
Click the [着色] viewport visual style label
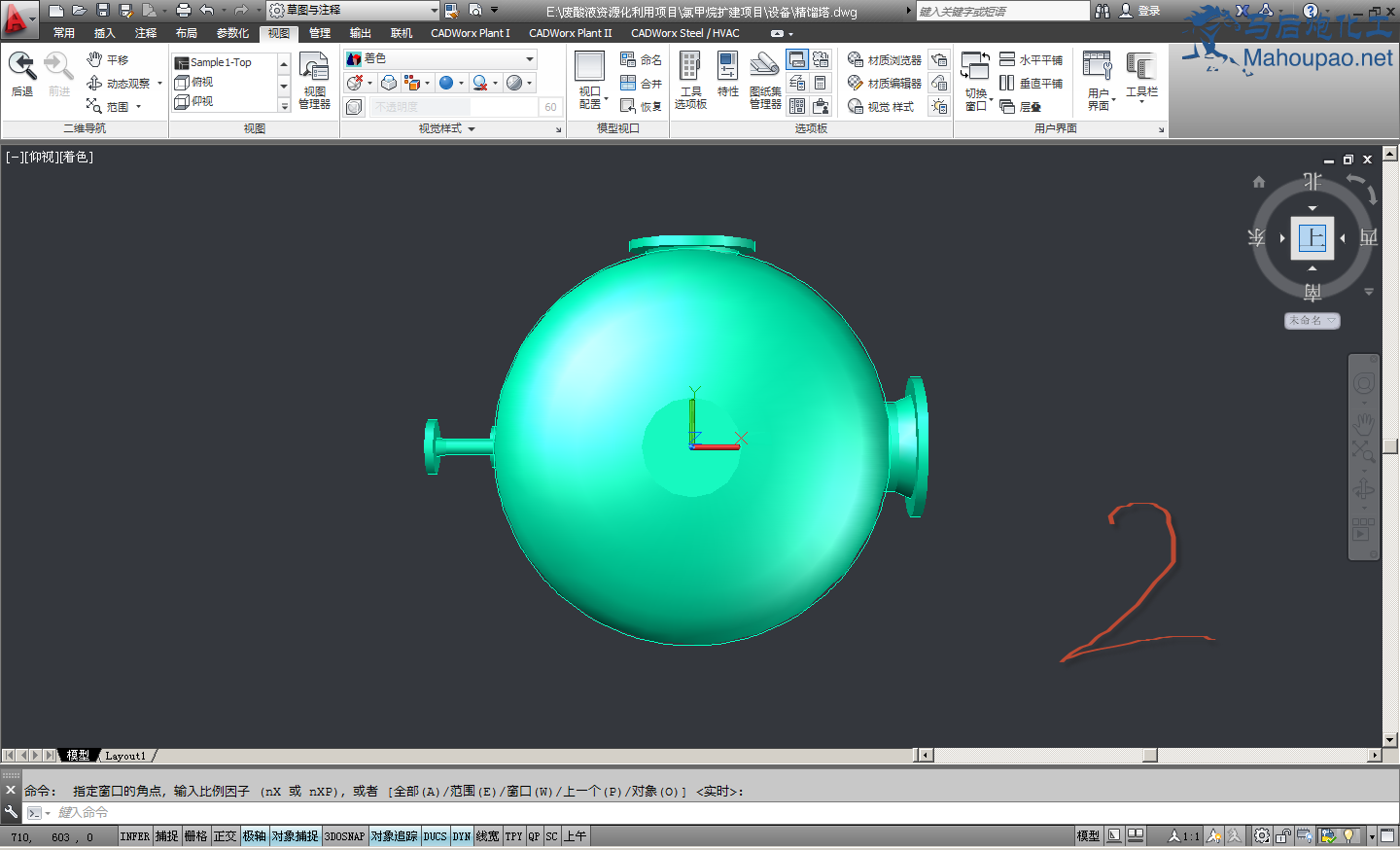click(76, 157)
